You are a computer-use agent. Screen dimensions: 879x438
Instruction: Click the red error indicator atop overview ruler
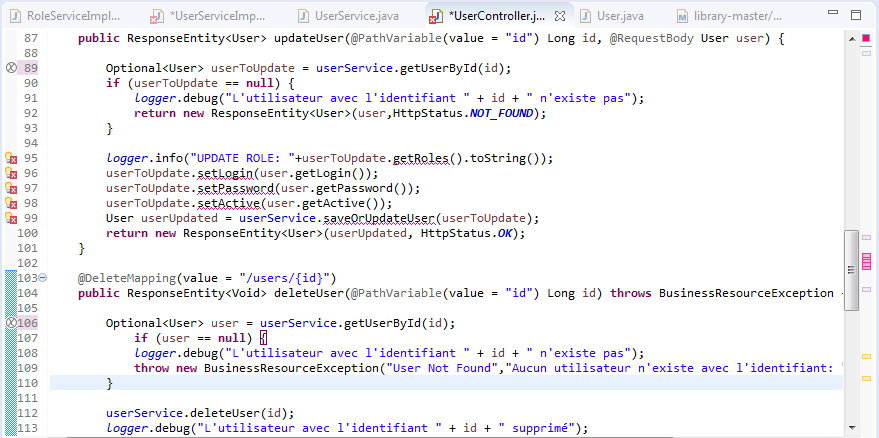[866, 39]
